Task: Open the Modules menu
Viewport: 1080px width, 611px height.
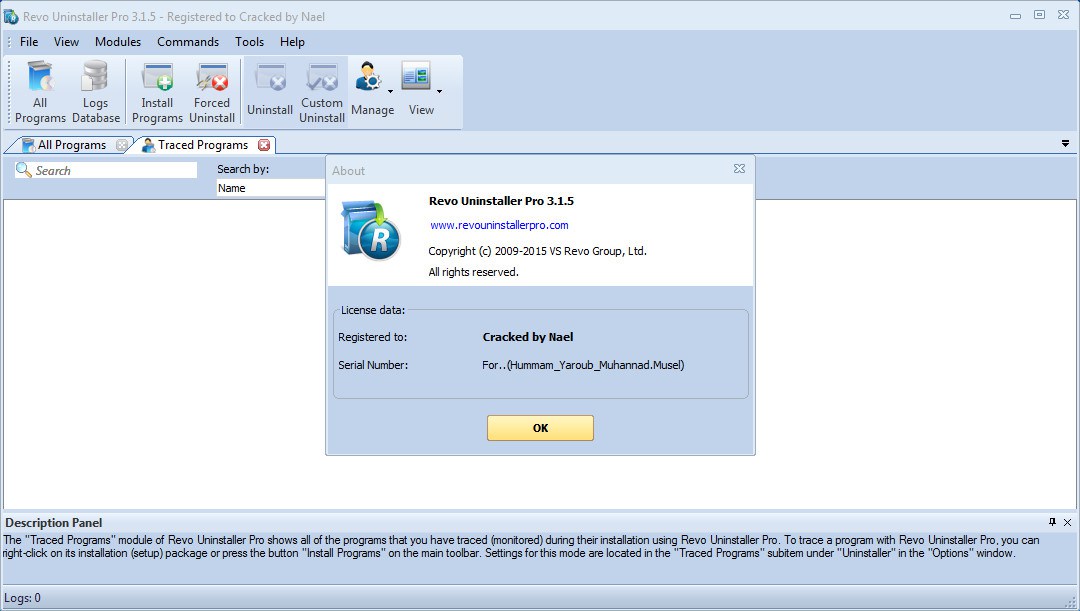Action: tap(118, 42)
